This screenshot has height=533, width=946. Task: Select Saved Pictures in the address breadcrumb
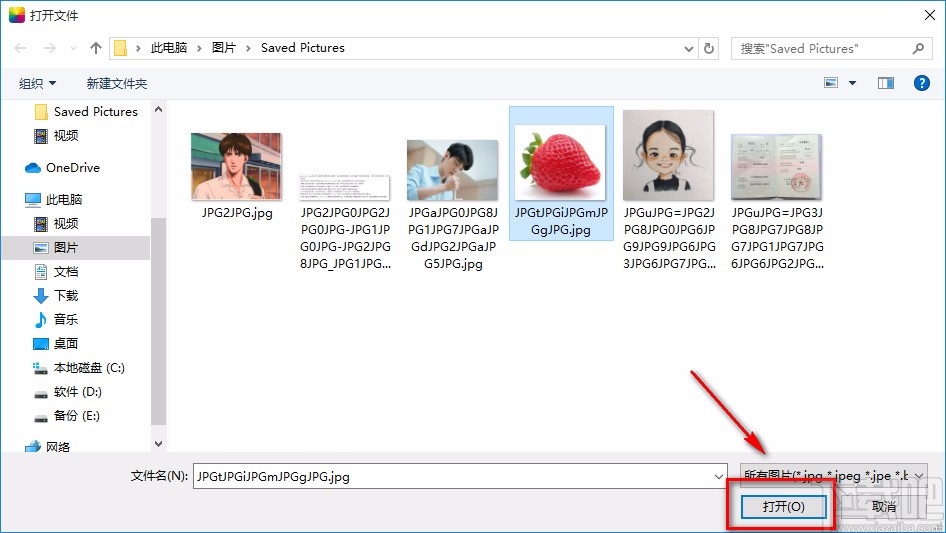tap(302, 48)
